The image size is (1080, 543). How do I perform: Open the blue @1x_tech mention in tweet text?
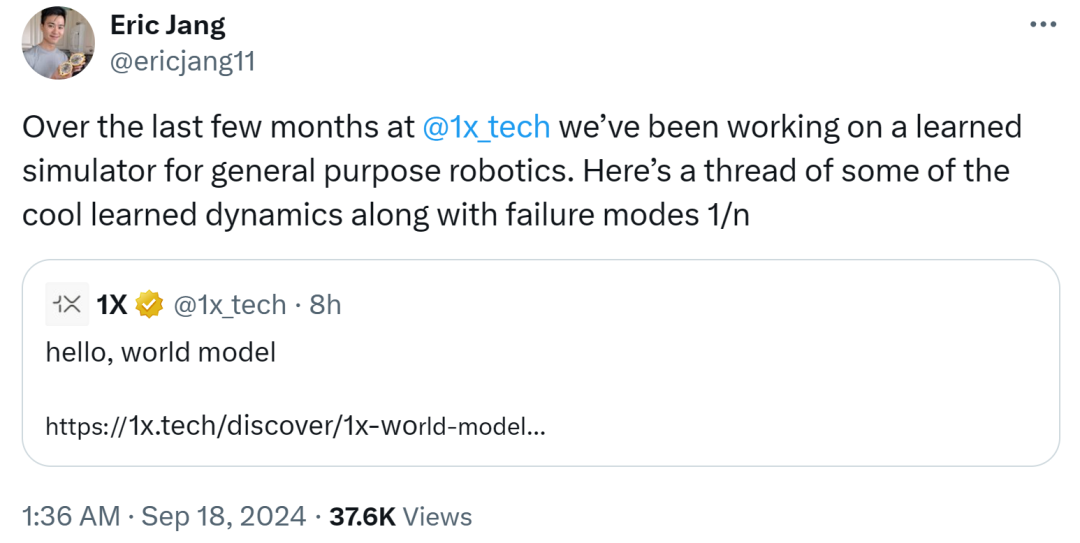coord(486,127)
